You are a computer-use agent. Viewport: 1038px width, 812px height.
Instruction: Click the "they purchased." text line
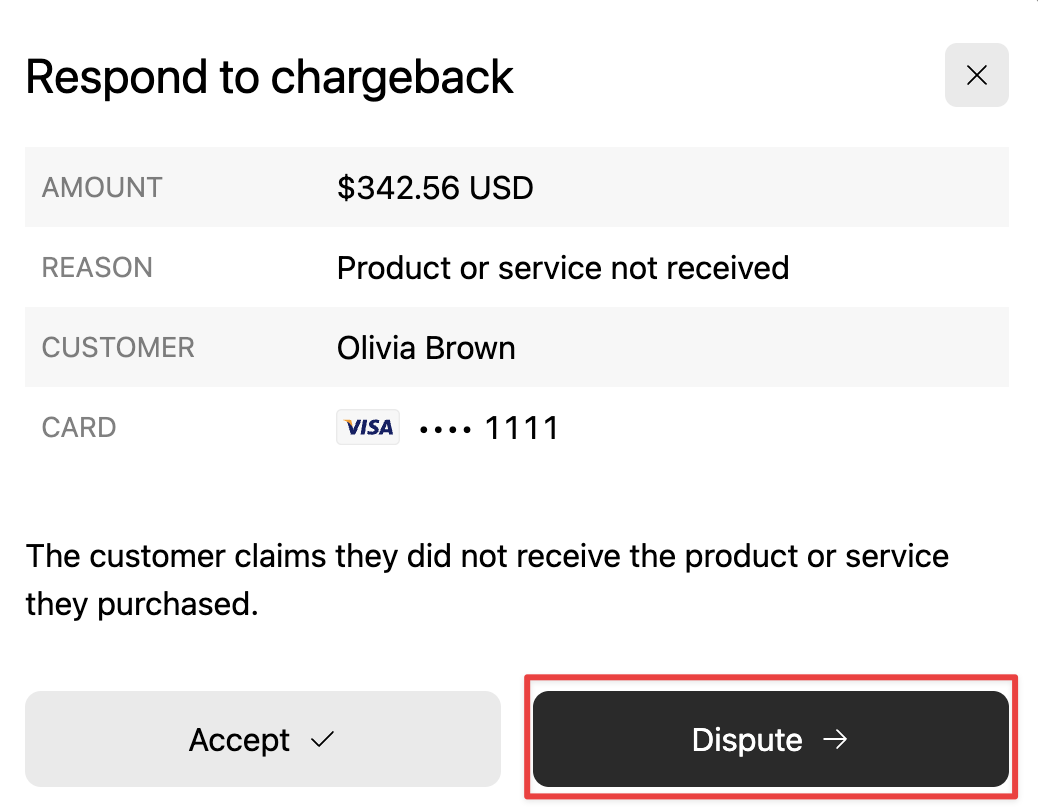142,604
